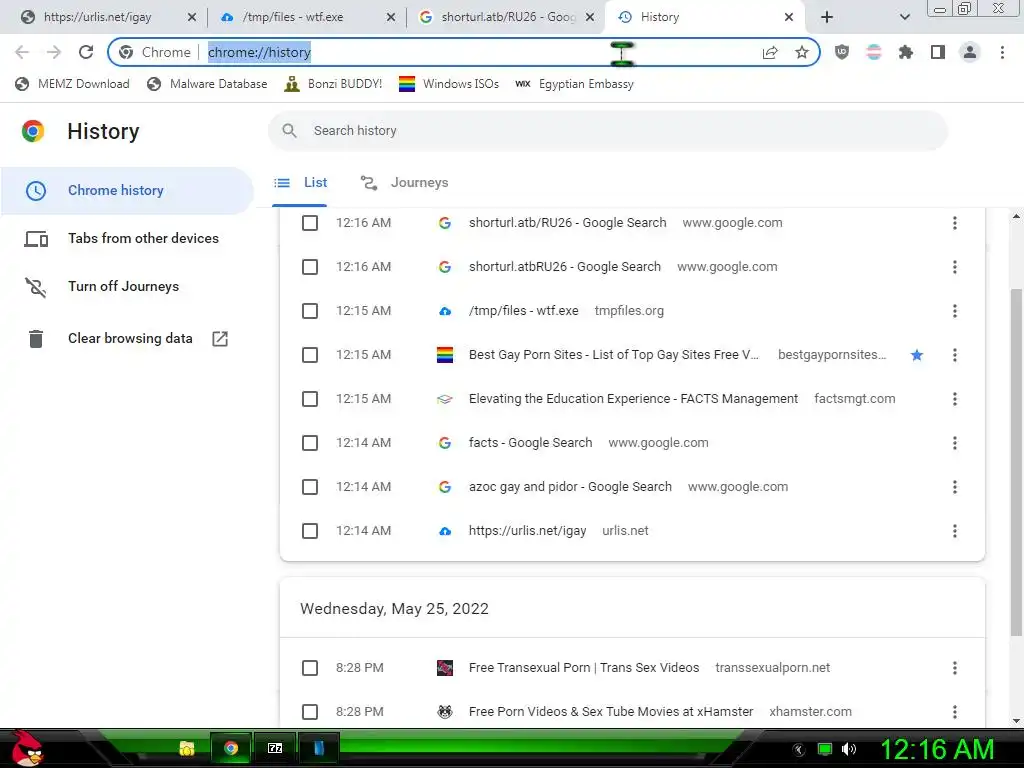1024x768 pixels.
Task: Click the external link icon beside Clear browsing data
Action: 220,338
